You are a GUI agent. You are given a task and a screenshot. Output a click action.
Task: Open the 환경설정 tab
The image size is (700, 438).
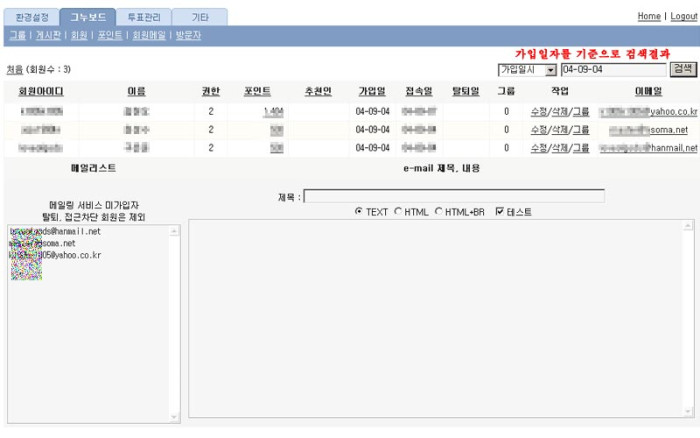point(31,17)
